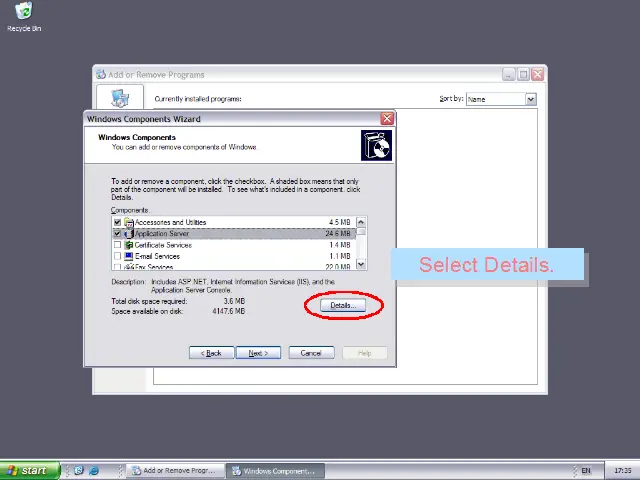Select the Certificate Services row text
640x480 pixels.
coord(163,245)
